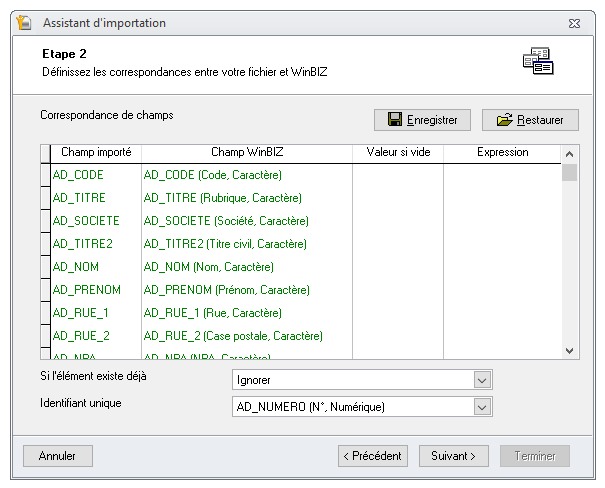
Task: Click Expression cell for AD_TITRE row
Action: click(502, 198)
